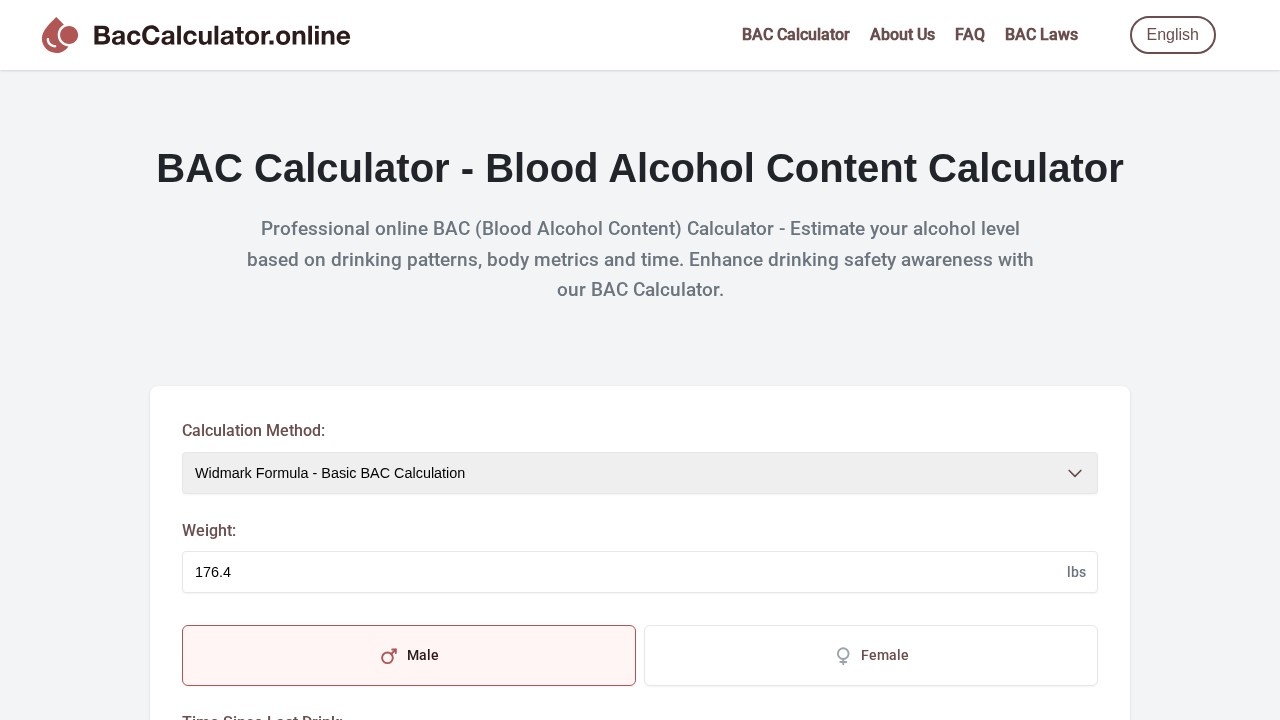Viewport: 1280px width, 720px height.
Task: Navigate to the BAC Laws page
Action: 1041,35
